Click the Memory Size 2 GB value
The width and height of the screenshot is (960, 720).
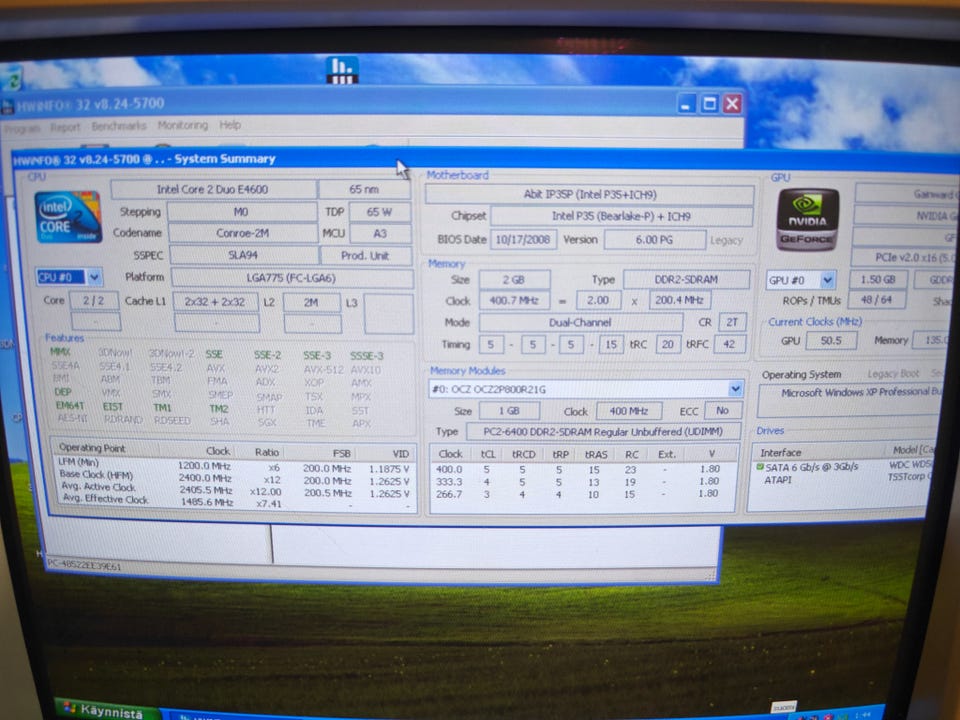(x=514, y=280)
